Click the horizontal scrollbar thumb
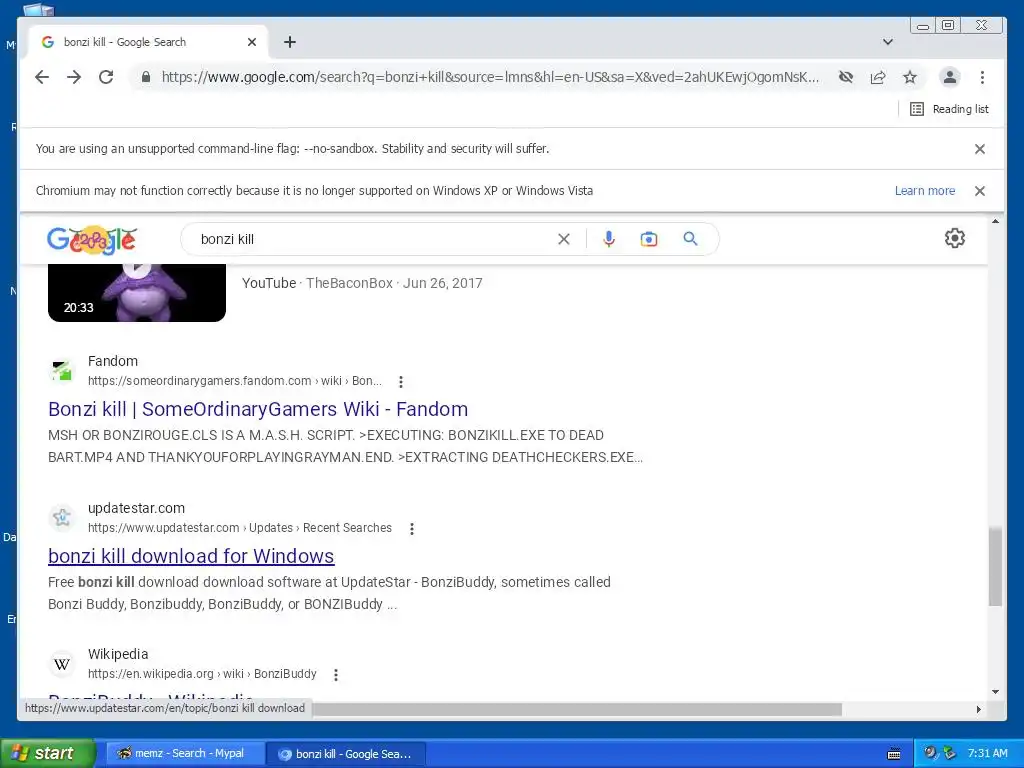This screenshot has height=768, width=1024. 577,709
